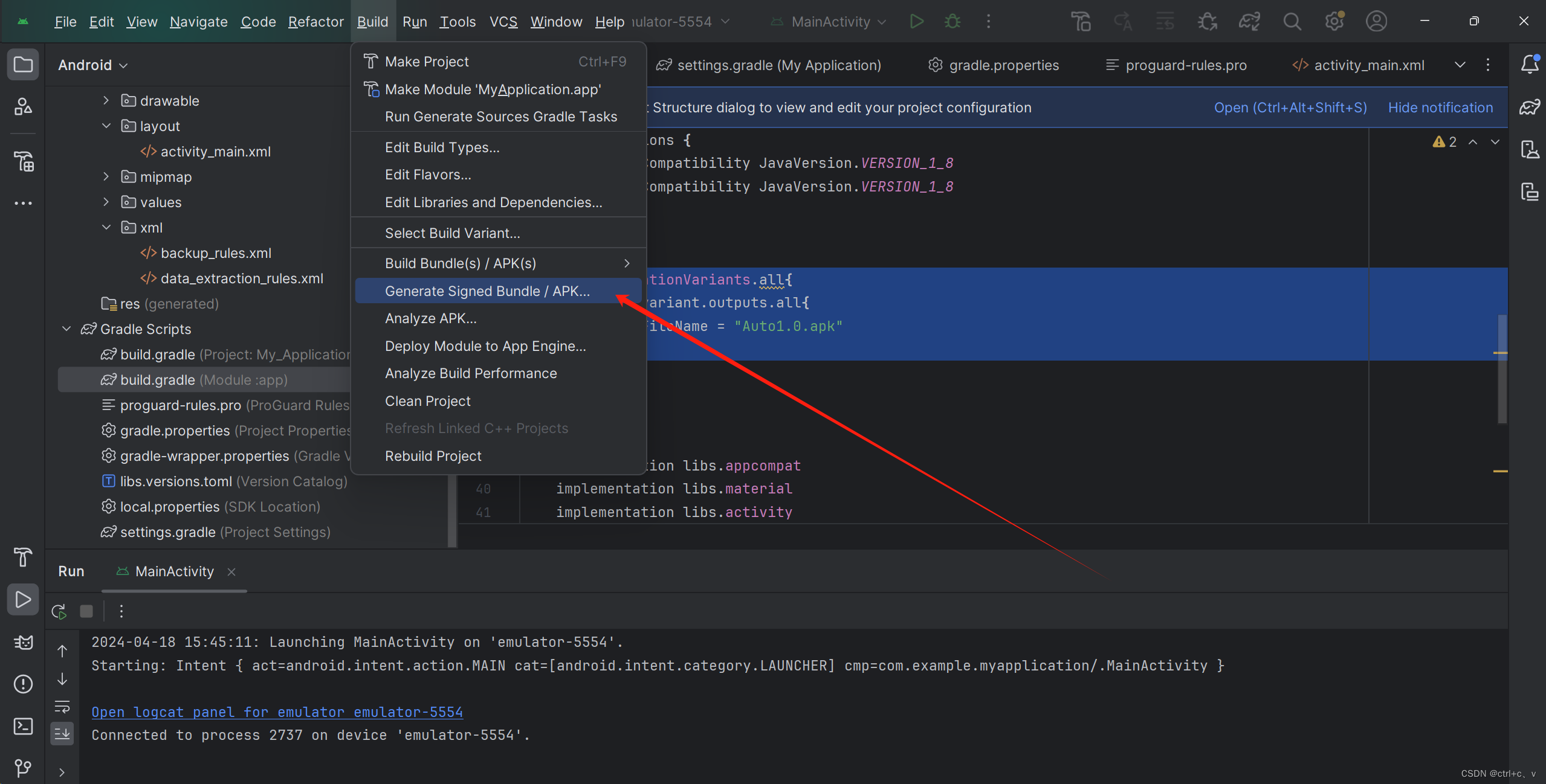Screen dimensions: 1546x784
Task: Toggle the Run tool window button
Action: pos(23,599)
